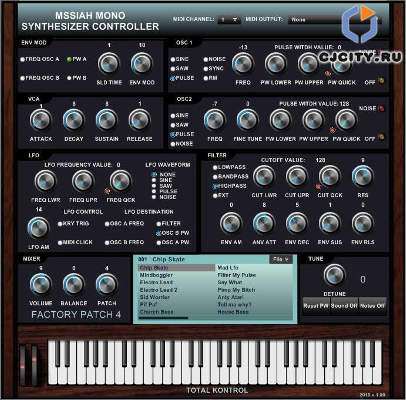Click the OSC2 FINE TUNE knob
The height and width of the screenshot is (400, 406).
coord(248,120)
